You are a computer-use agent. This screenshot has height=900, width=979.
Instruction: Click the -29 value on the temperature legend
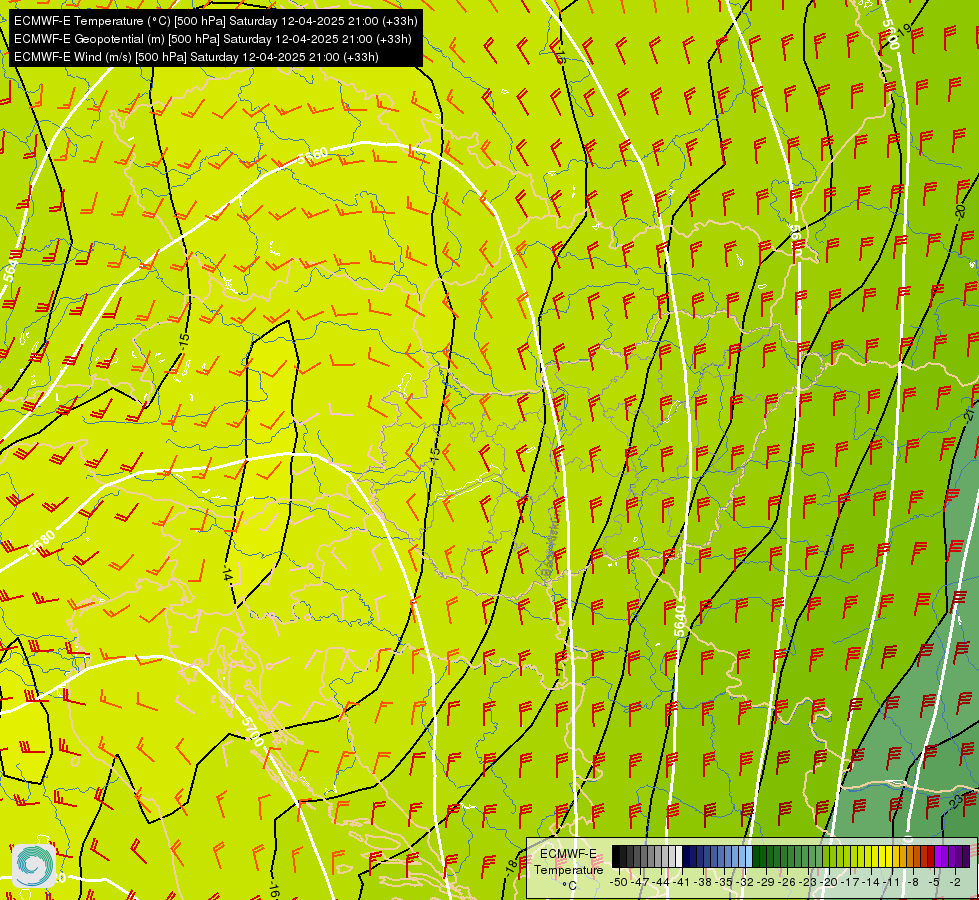click(766, 882)
